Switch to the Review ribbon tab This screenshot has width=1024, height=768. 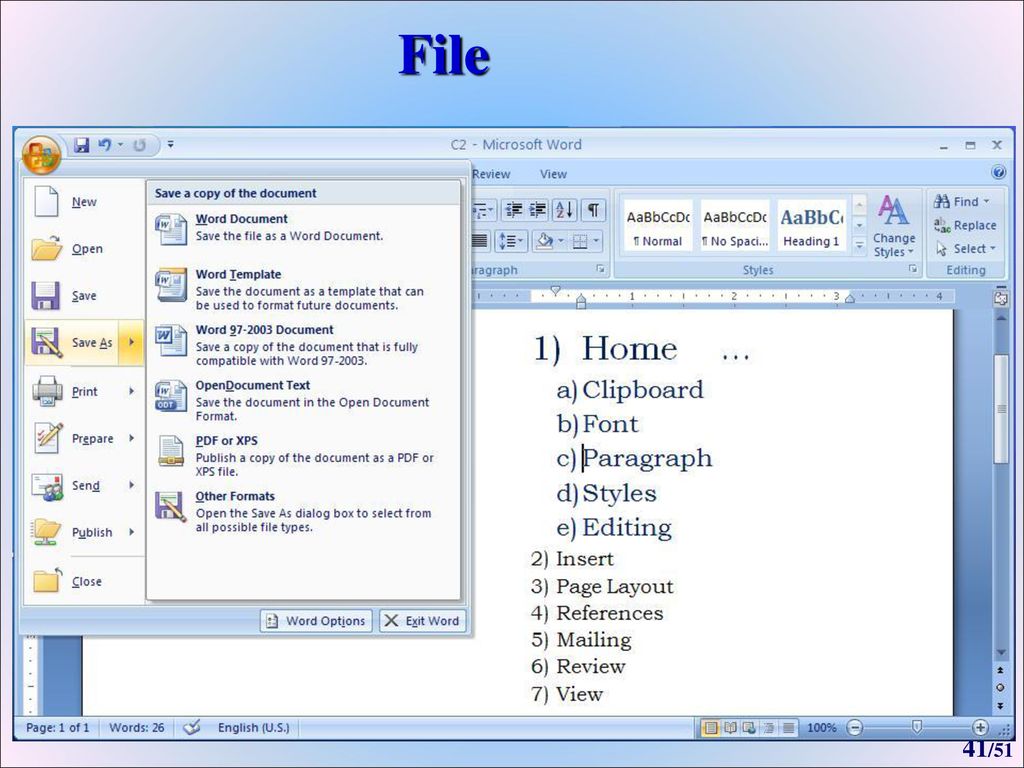pos(491,174)
